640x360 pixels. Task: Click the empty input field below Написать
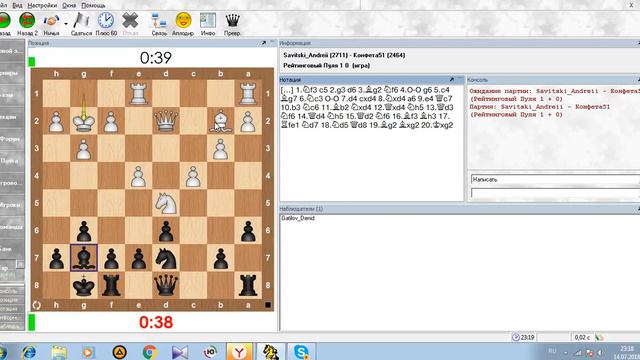point(555,193)
